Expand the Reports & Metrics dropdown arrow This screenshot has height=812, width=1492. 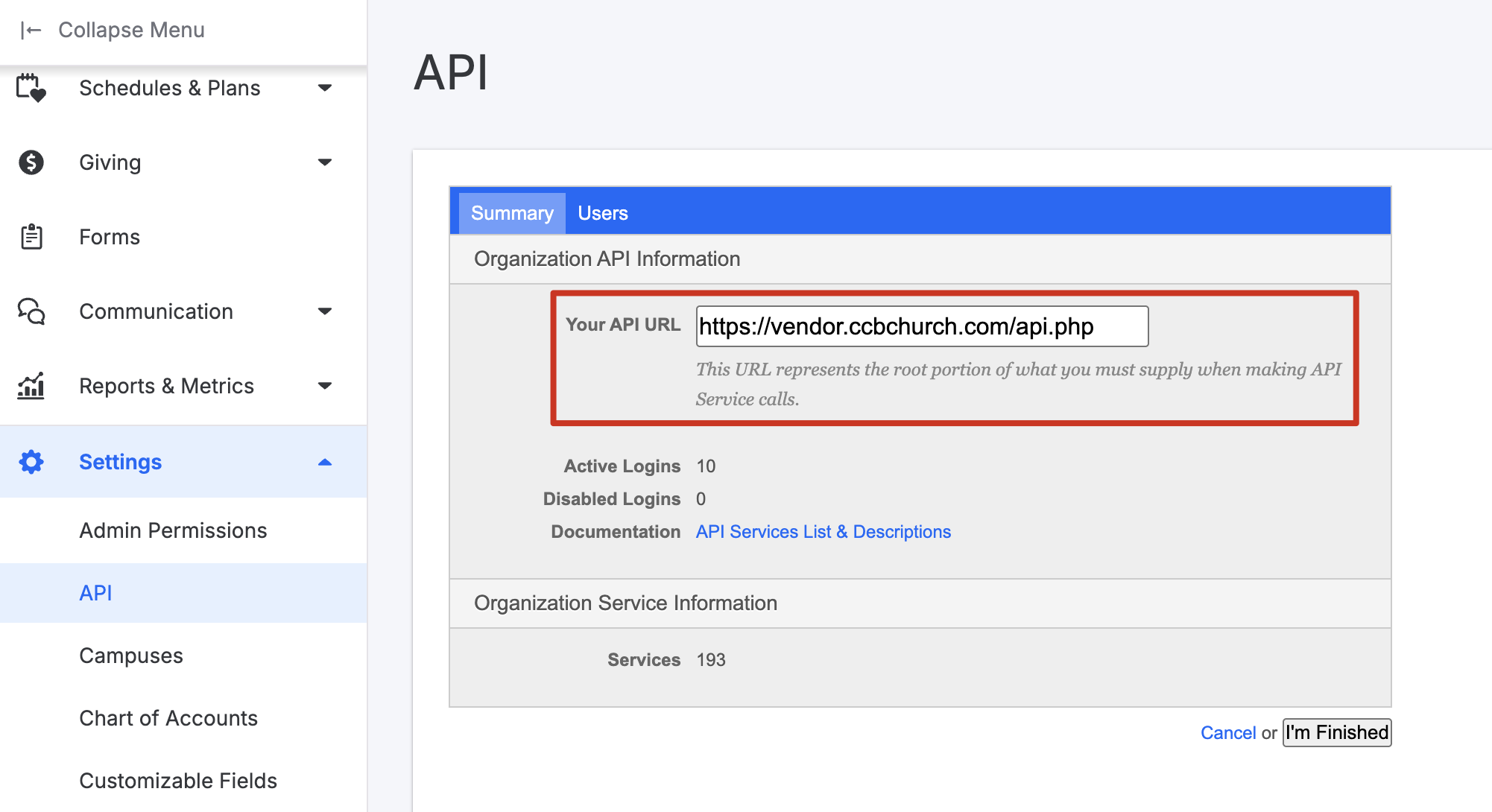click(325, 386)
